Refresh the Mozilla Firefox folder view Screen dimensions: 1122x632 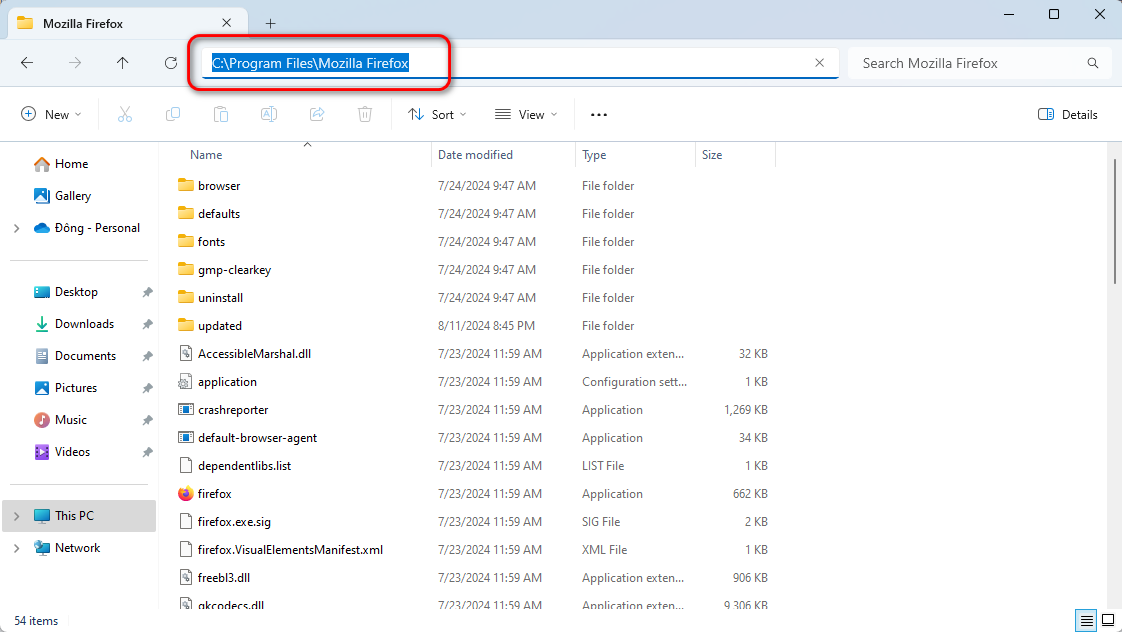[x=170, y=63]
